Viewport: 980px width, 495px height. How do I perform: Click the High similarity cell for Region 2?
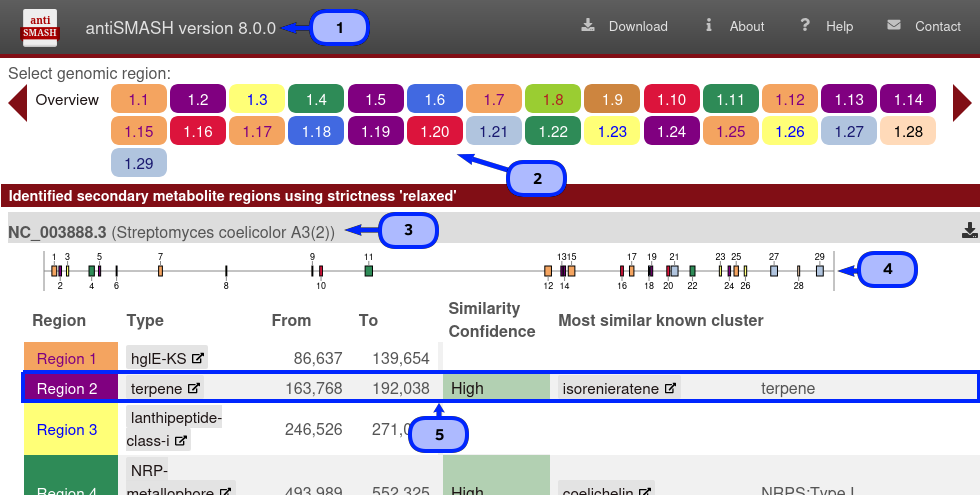click(x=496, y=388)
